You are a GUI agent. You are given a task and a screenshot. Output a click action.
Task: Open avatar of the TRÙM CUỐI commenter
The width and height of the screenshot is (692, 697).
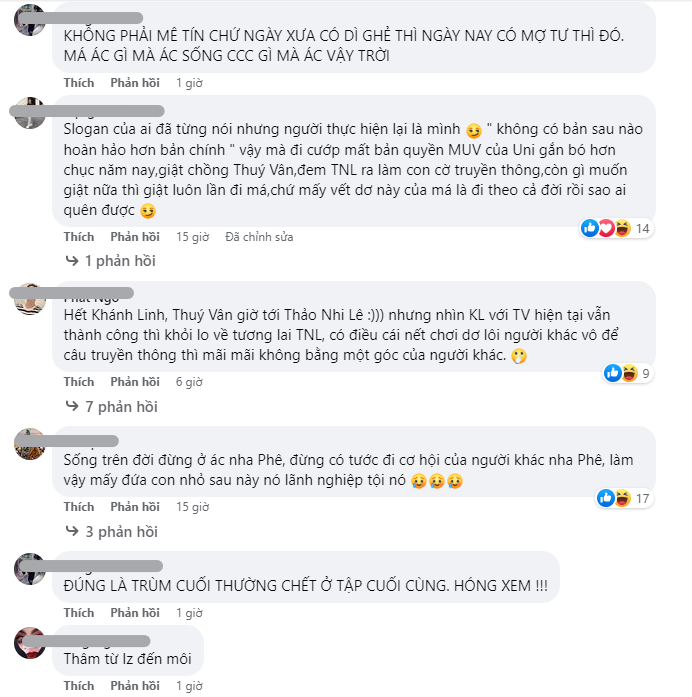(x=30, y=568)
